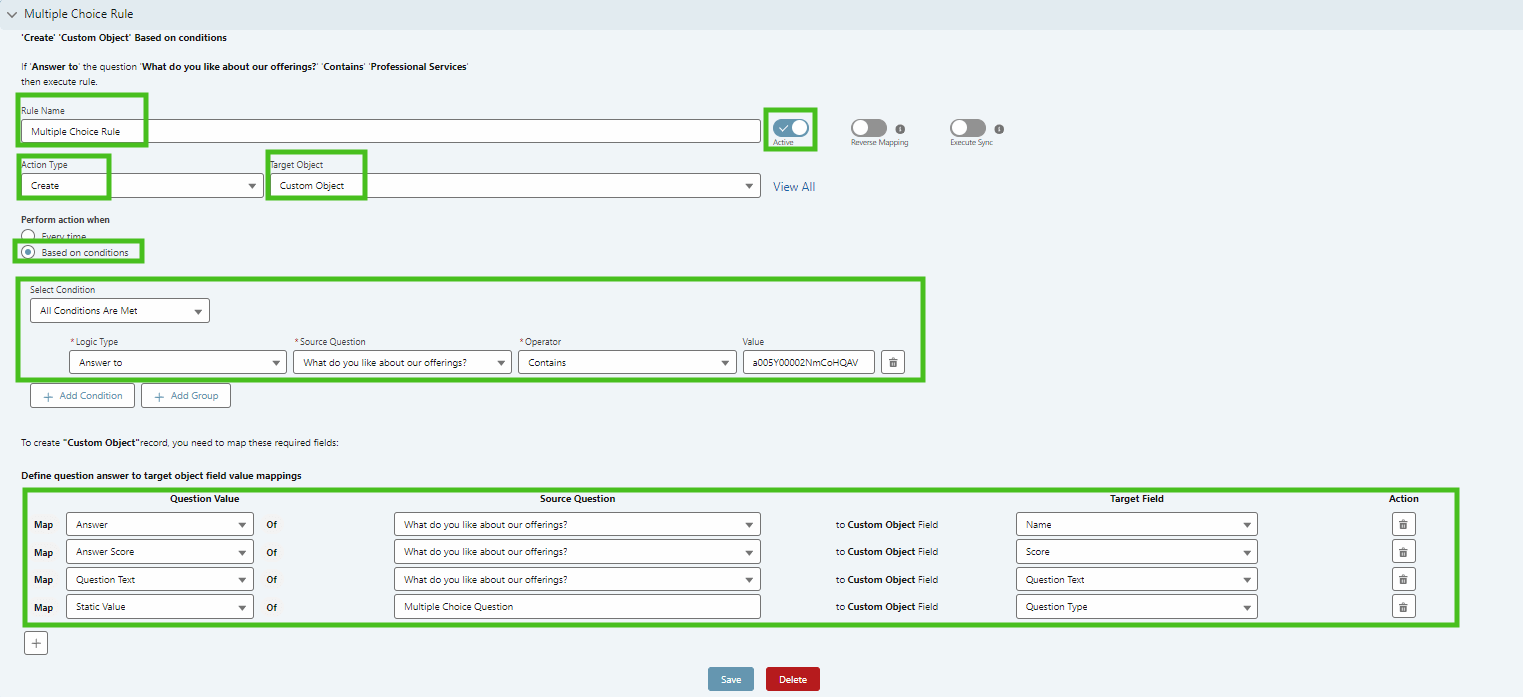
Task: Click the View All link
Action: (x=794, y=187)
